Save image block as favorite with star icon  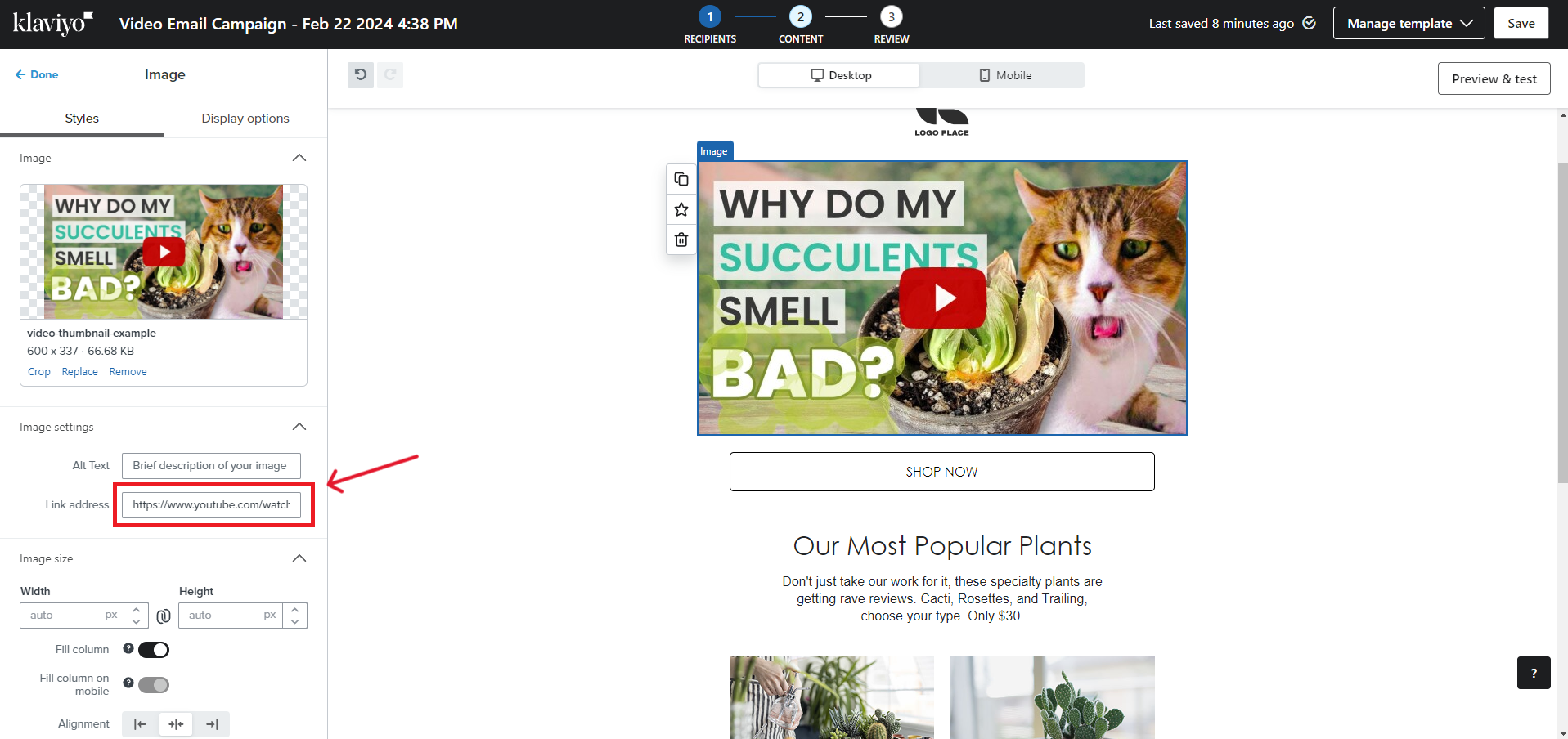(681, 209)
